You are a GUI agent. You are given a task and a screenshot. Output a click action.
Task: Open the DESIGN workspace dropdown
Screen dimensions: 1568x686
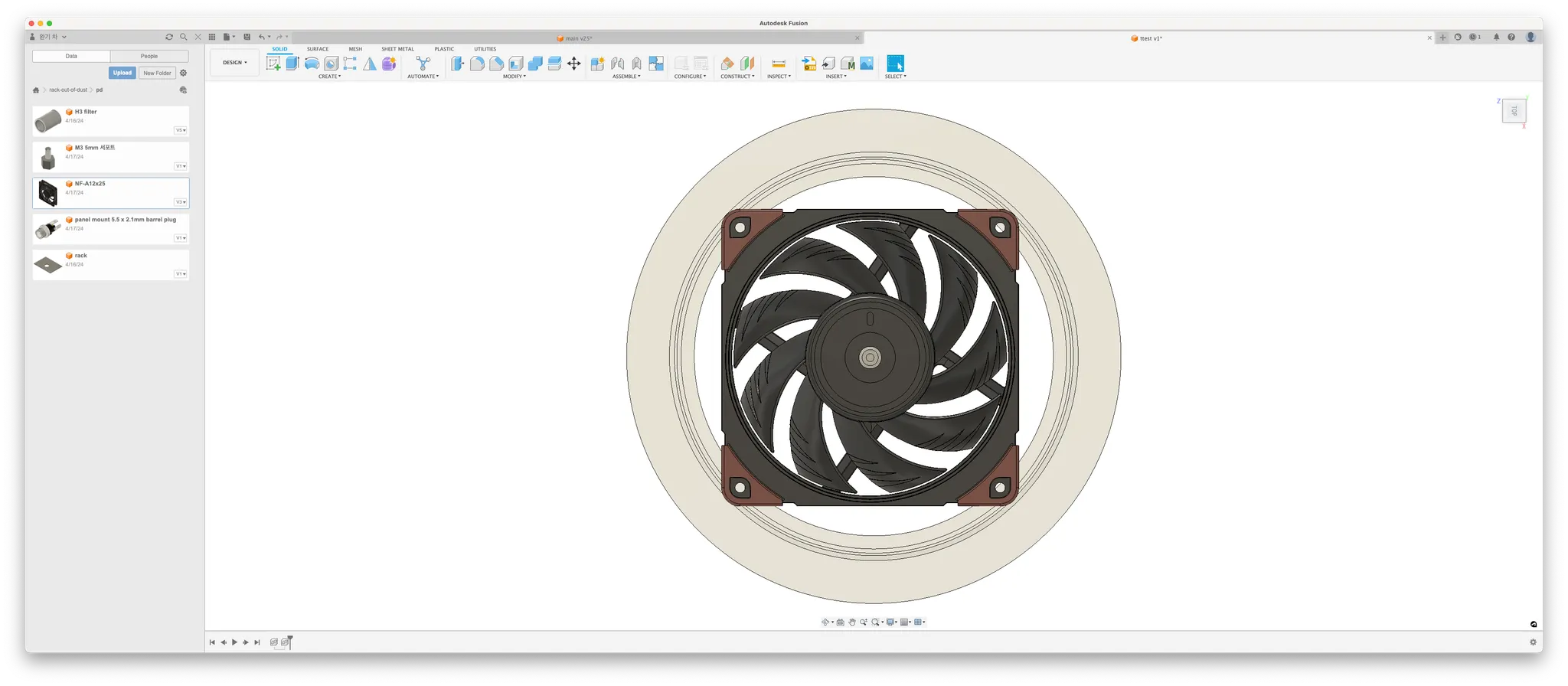234,63
